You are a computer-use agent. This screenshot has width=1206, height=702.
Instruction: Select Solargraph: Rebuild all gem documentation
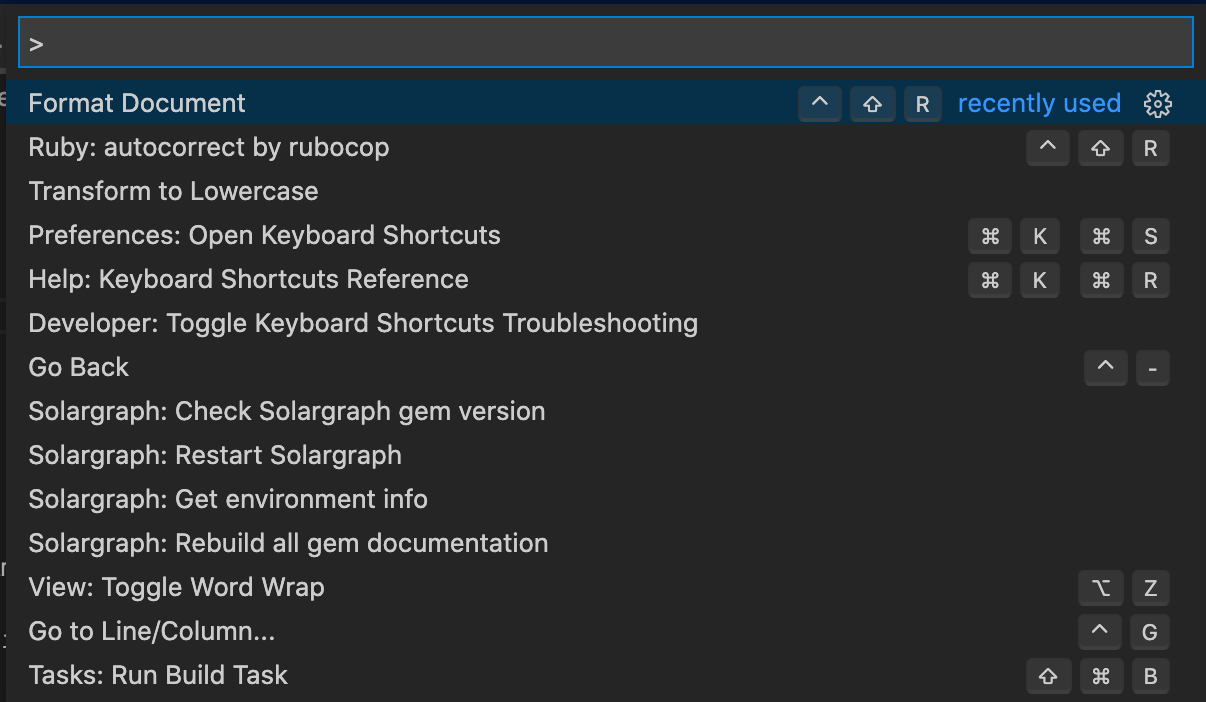[288, 543]
